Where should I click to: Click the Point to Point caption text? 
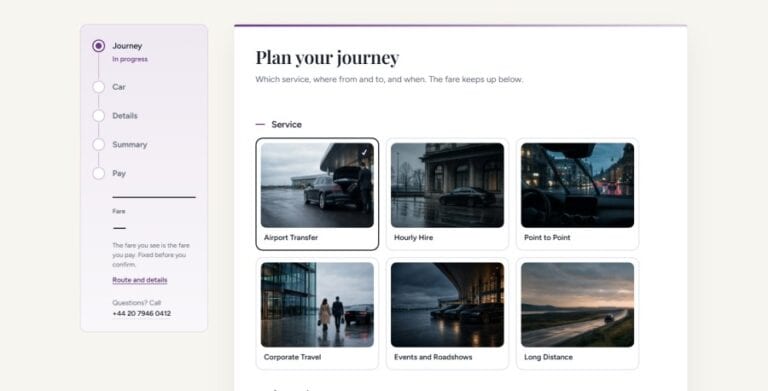(547, 238)
